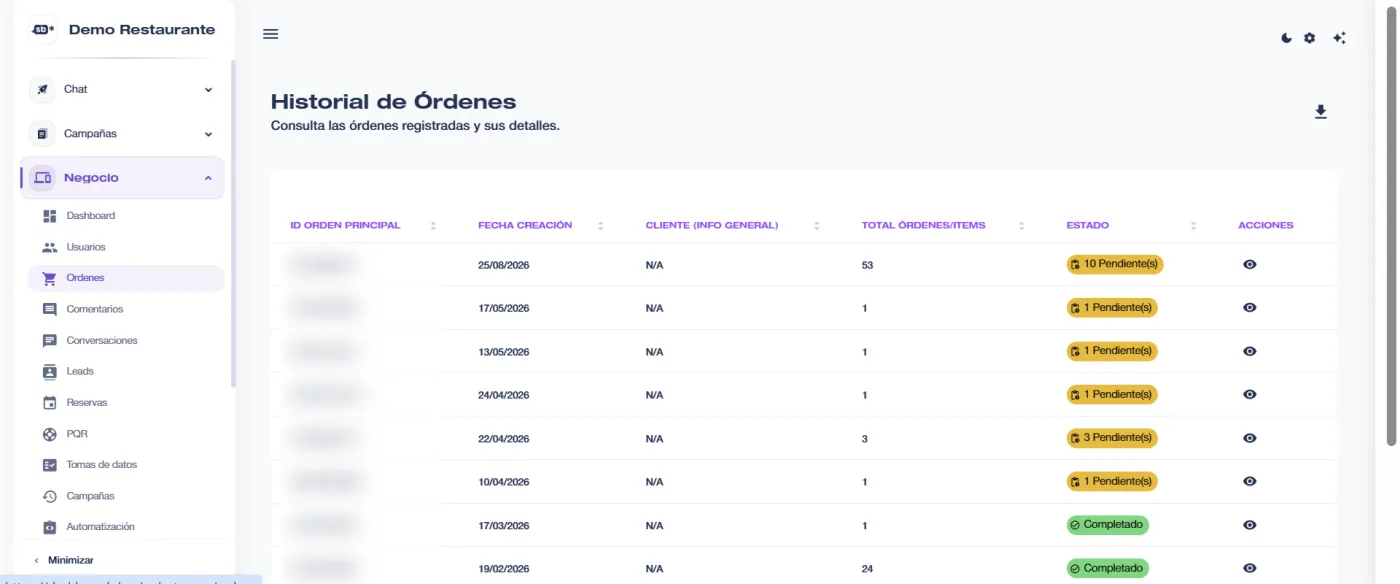Click the Automatización icon
Image resolution: width=1400 pixels, height=584 pixels.
click(x=50, y=527)
